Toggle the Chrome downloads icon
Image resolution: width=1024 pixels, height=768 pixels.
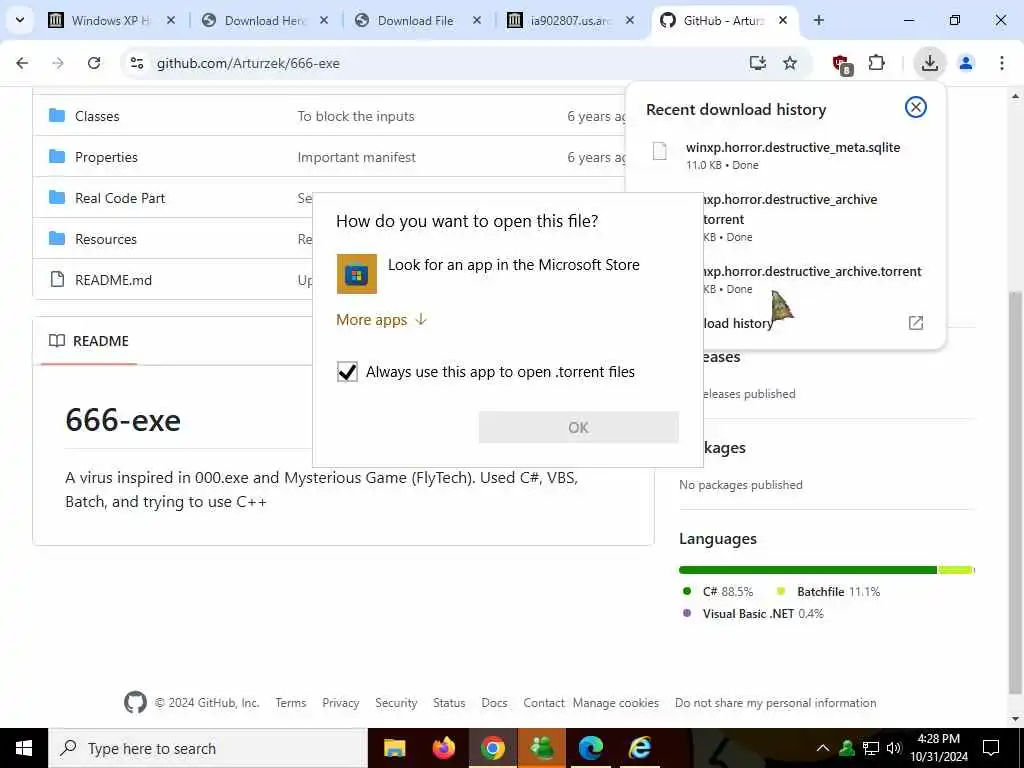click(x=929, y=63)
